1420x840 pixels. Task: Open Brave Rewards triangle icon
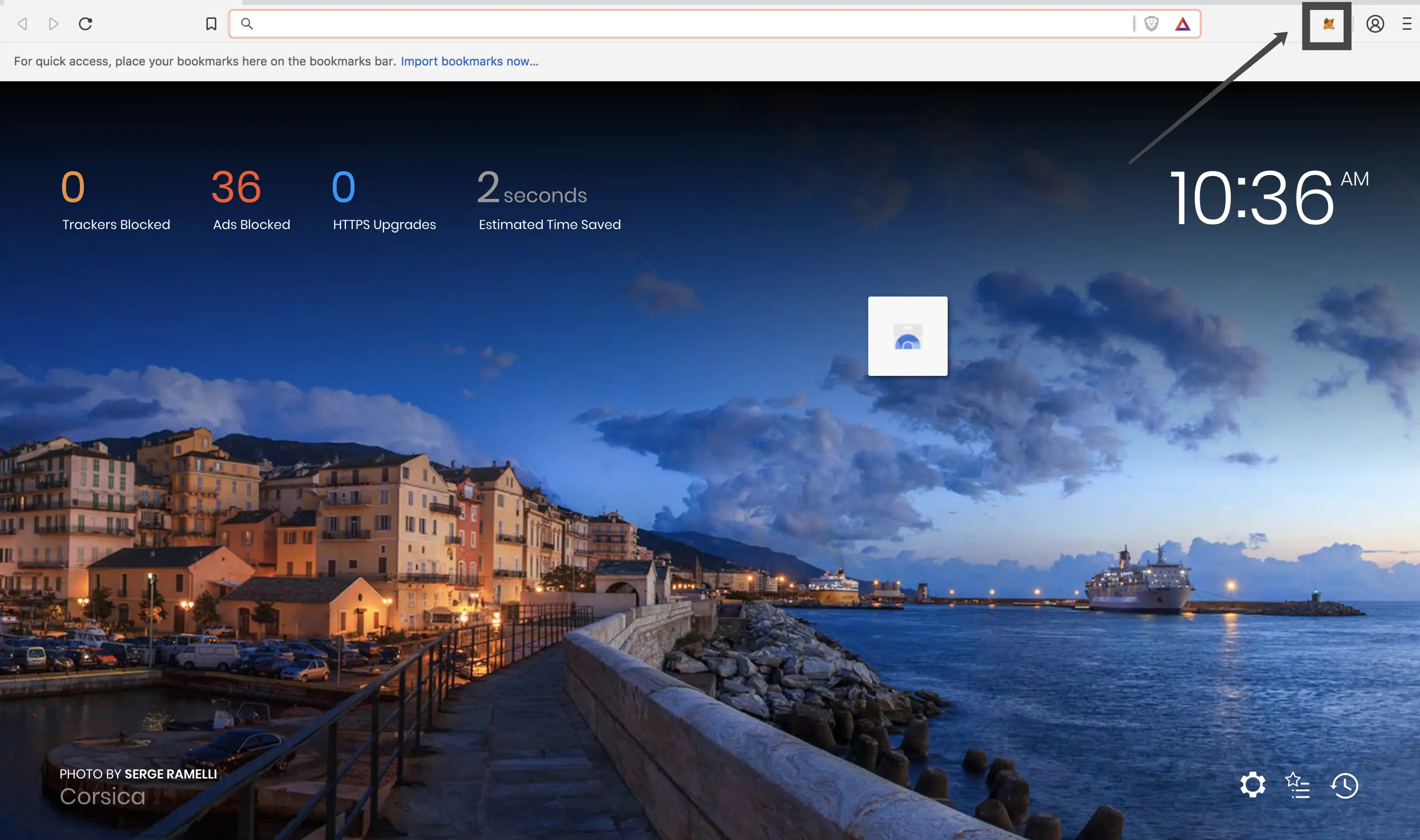coord(1182,24)
